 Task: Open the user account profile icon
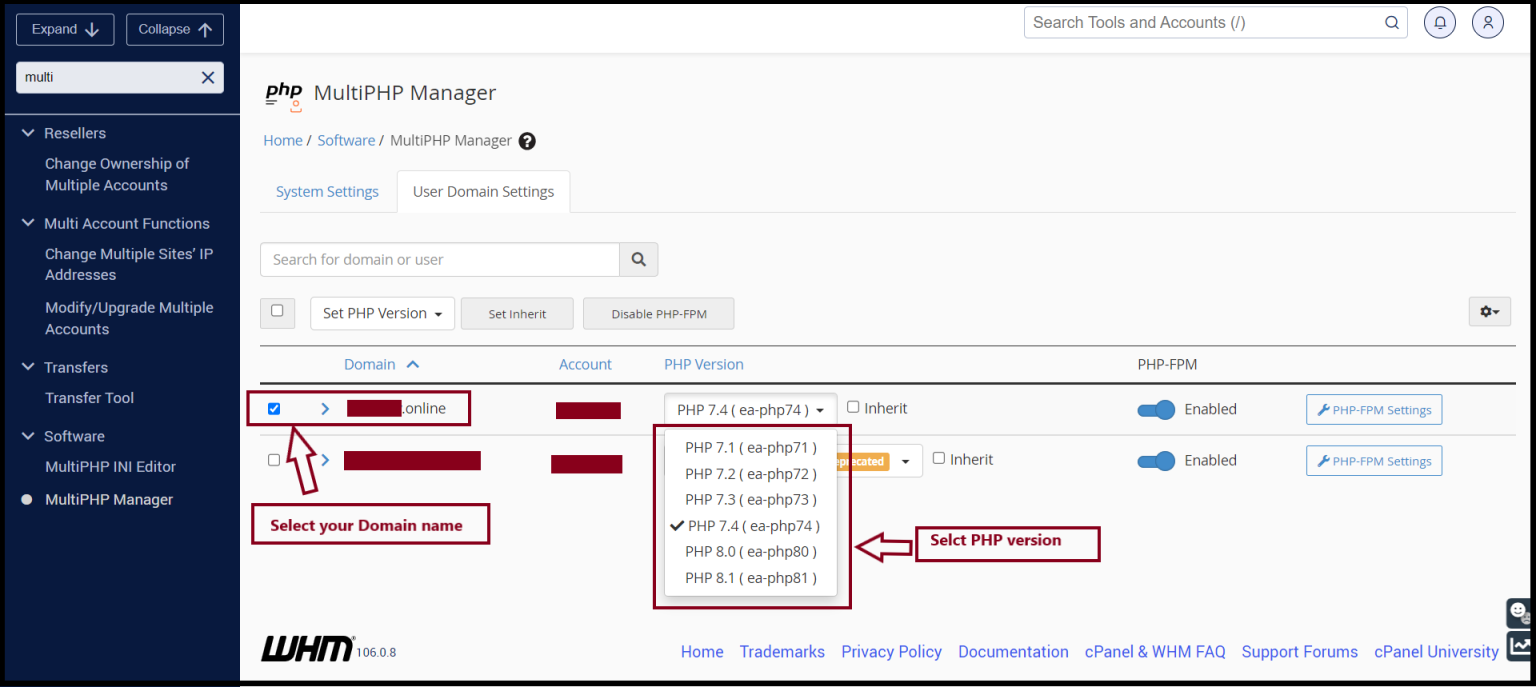pos(1487,22)
